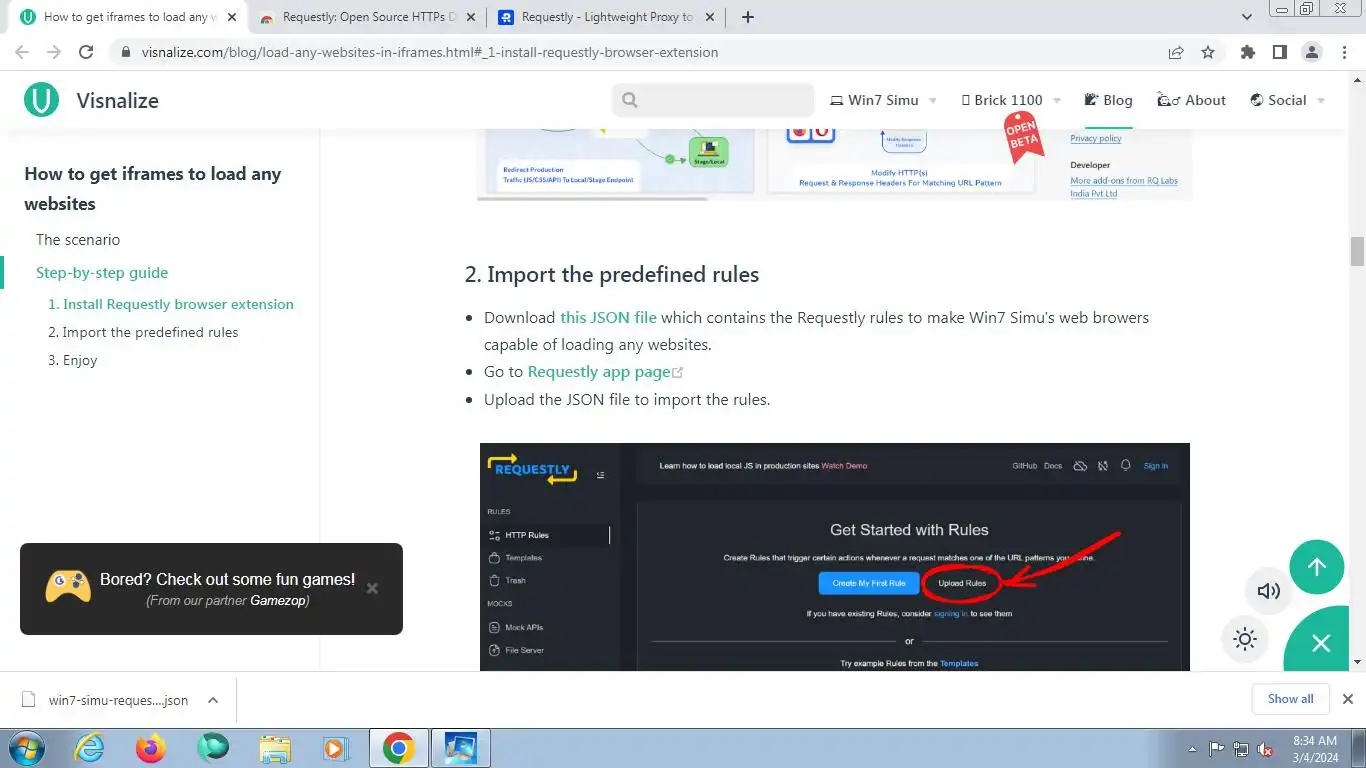Click the browser back arrow
This screenshot has height=768, width=1366.
[x=22, y=52]
